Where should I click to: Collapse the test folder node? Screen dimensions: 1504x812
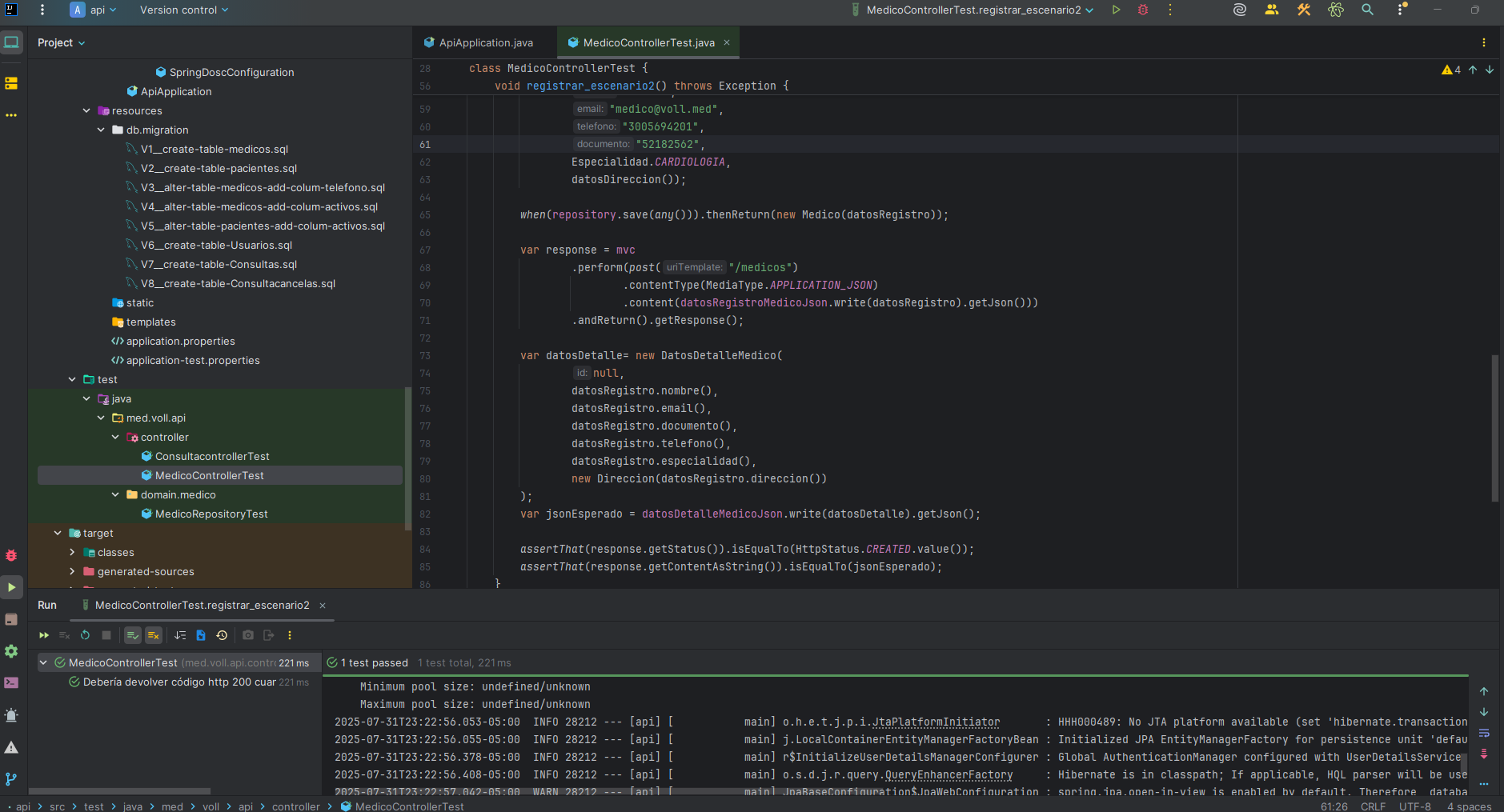pos(72,379)
